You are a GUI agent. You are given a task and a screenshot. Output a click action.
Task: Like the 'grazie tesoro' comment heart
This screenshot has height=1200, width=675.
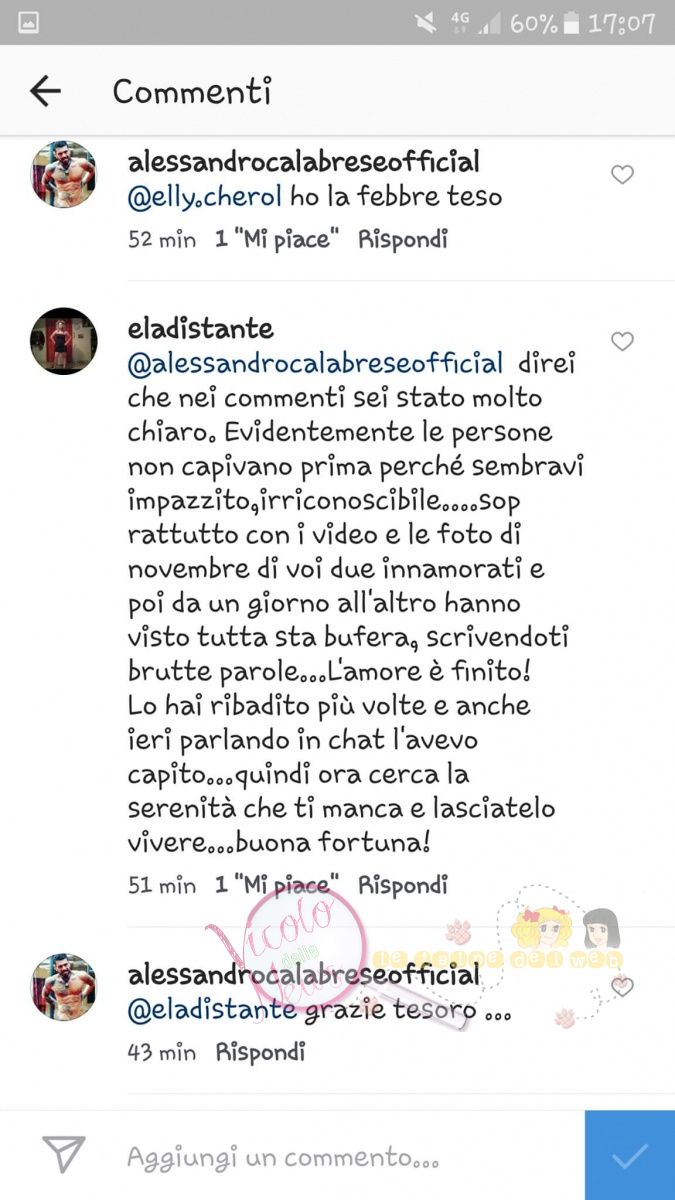tap(622, 987)
